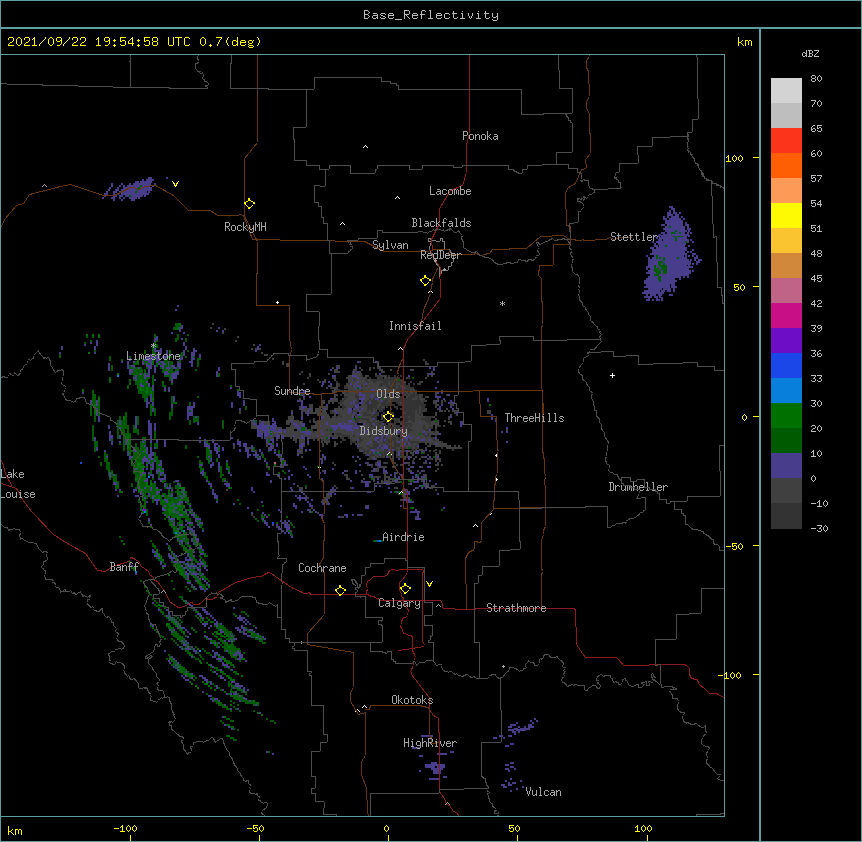Click the Calgary city label
The height and width of the screenshot is (842, 862).
[x=399, y=603]
